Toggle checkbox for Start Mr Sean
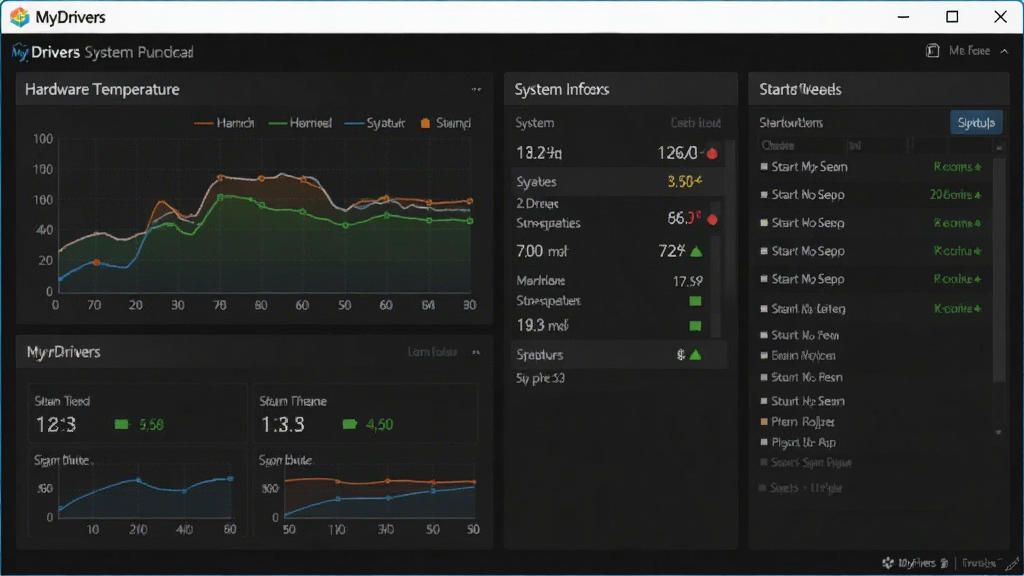This screenshot has width=1024, height=576. (764, 167)
